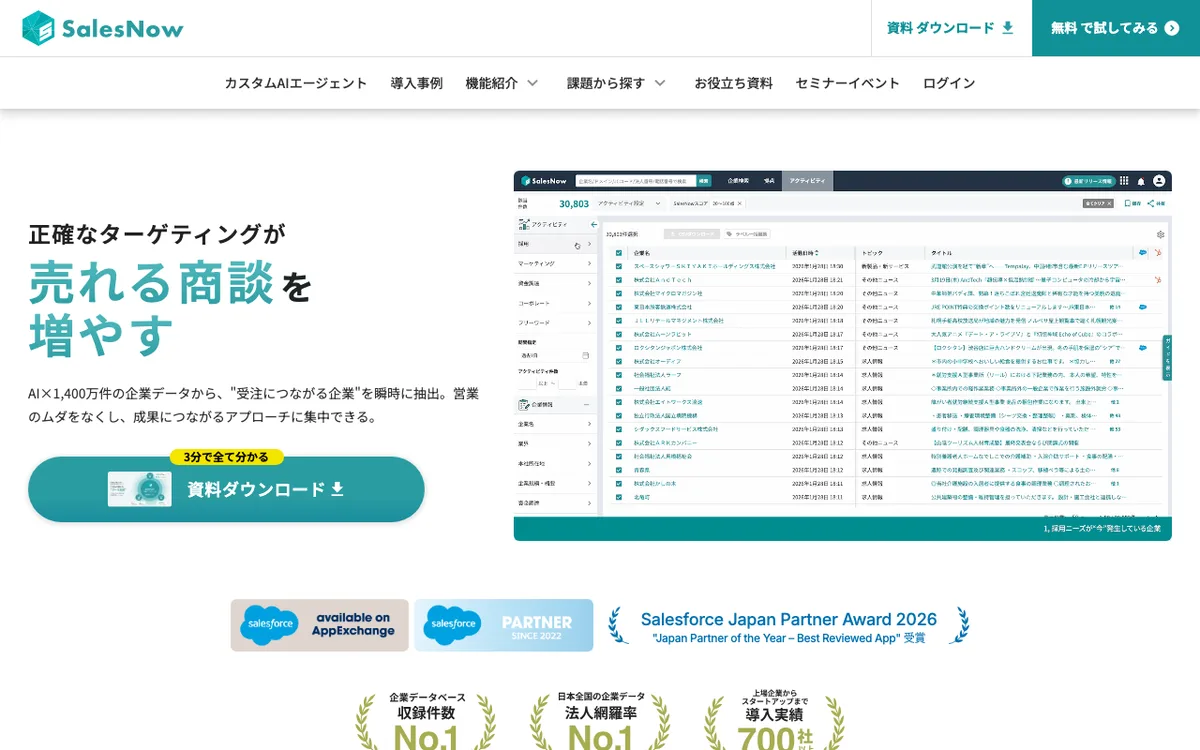Expand the 本社所在地 filter row
Screen dimensions: 1200x750
click(556, 464)
